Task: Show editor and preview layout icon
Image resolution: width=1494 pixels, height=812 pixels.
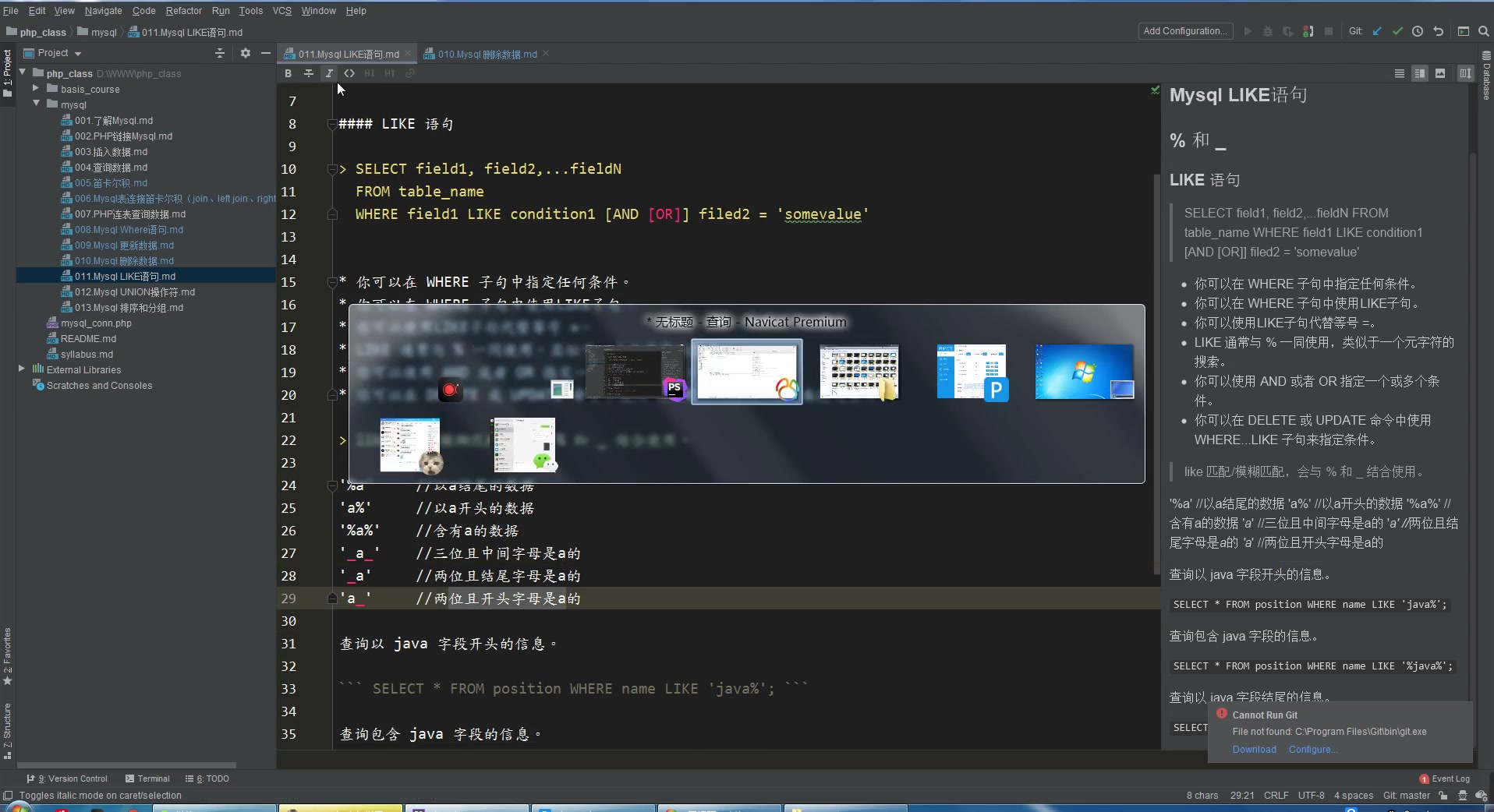Action: 1420,73
